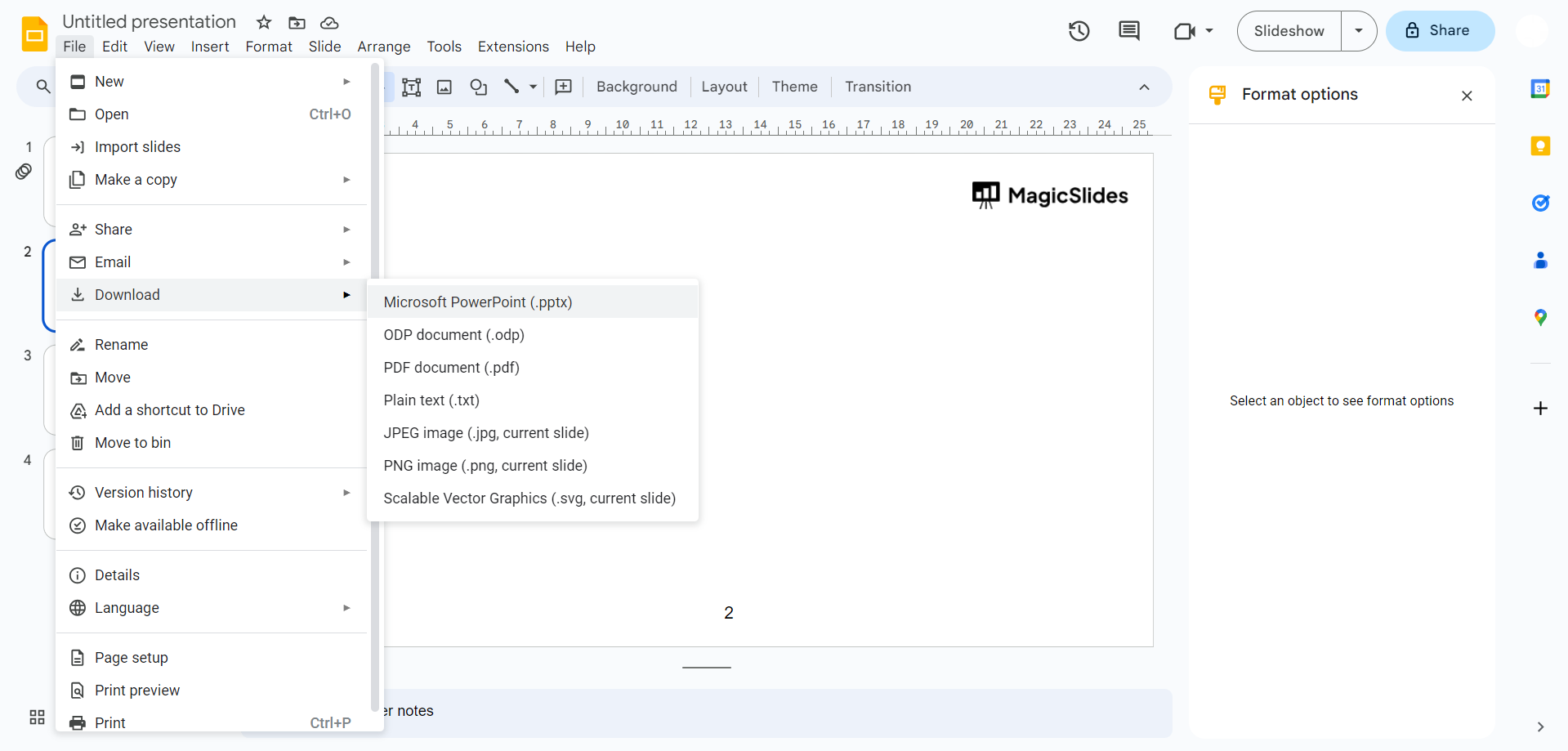This screenshot has height=751, width=1568.
Task: Open Google Calendar side panel icon
Action: pos(1539,89)
